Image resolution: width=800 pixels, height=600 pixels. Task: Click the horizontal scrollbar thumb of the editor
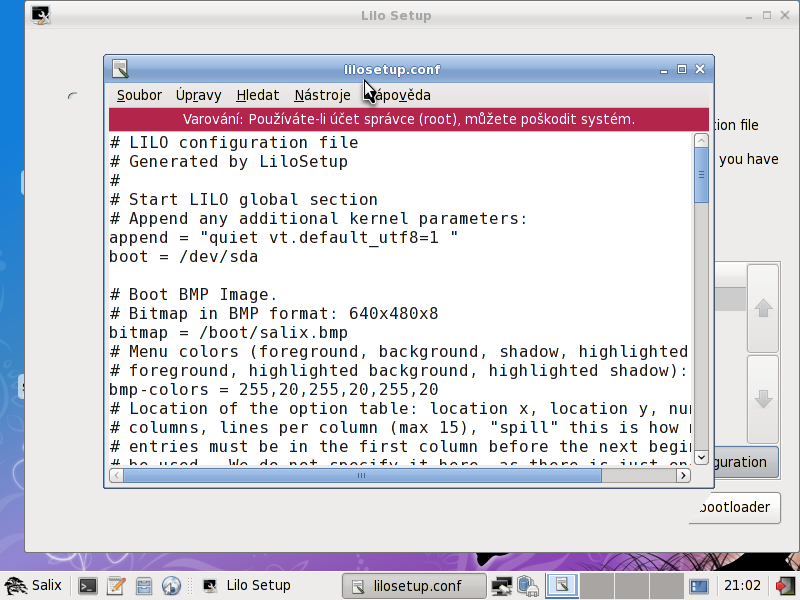coord(362,476)
